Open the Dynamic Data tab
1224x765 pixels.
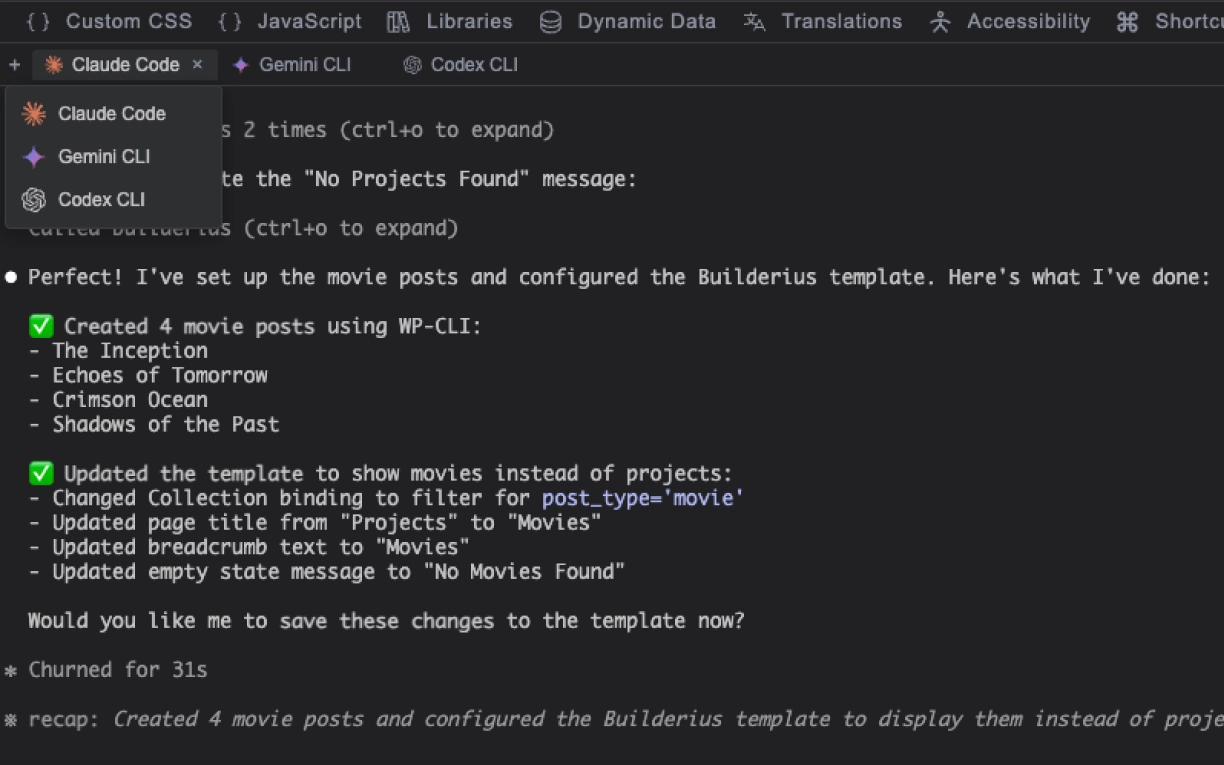click(627, 21)
